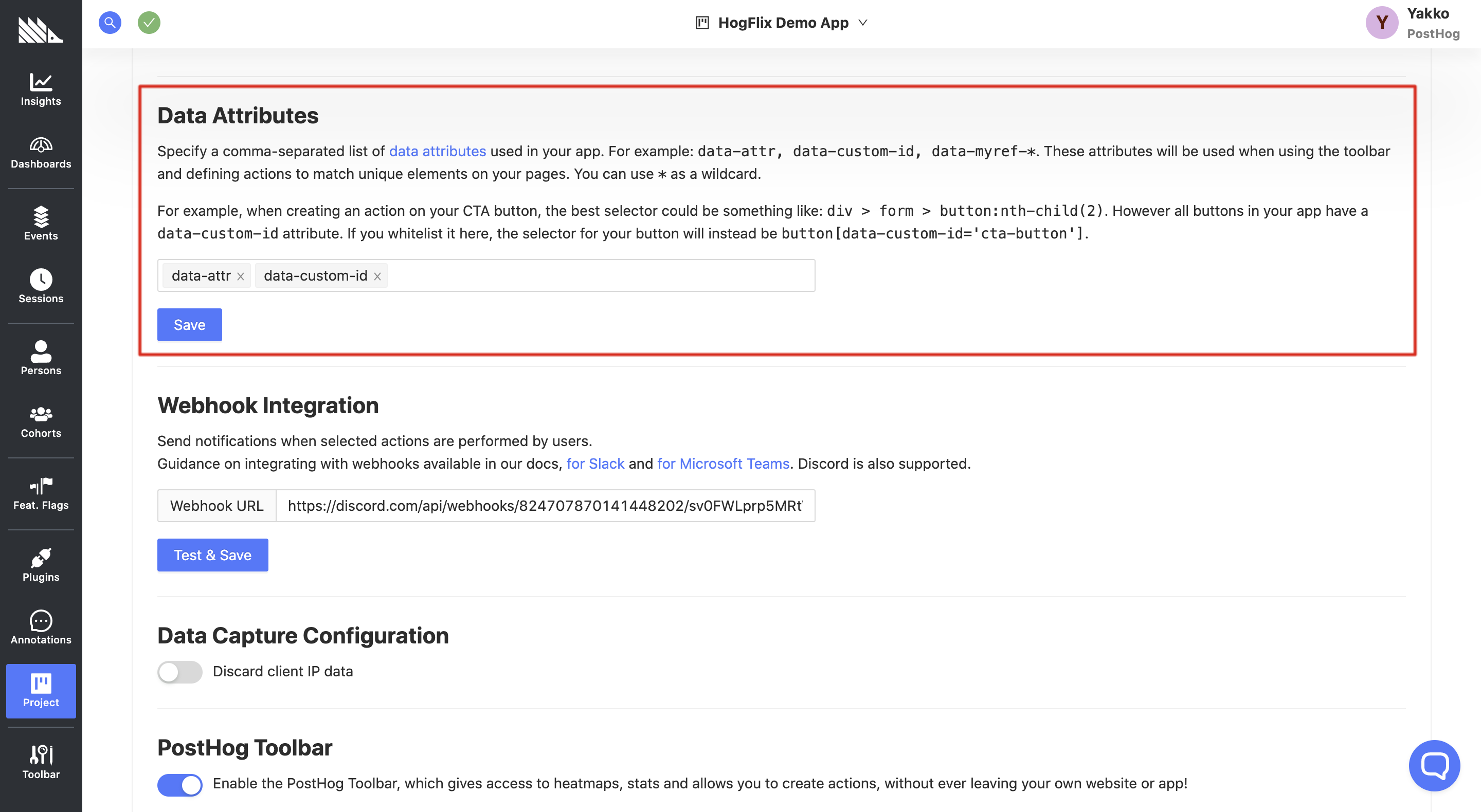Click the PostHog Toolbar heading
The width and height of the screenshot is (1481, 812).
click(245, 748)
